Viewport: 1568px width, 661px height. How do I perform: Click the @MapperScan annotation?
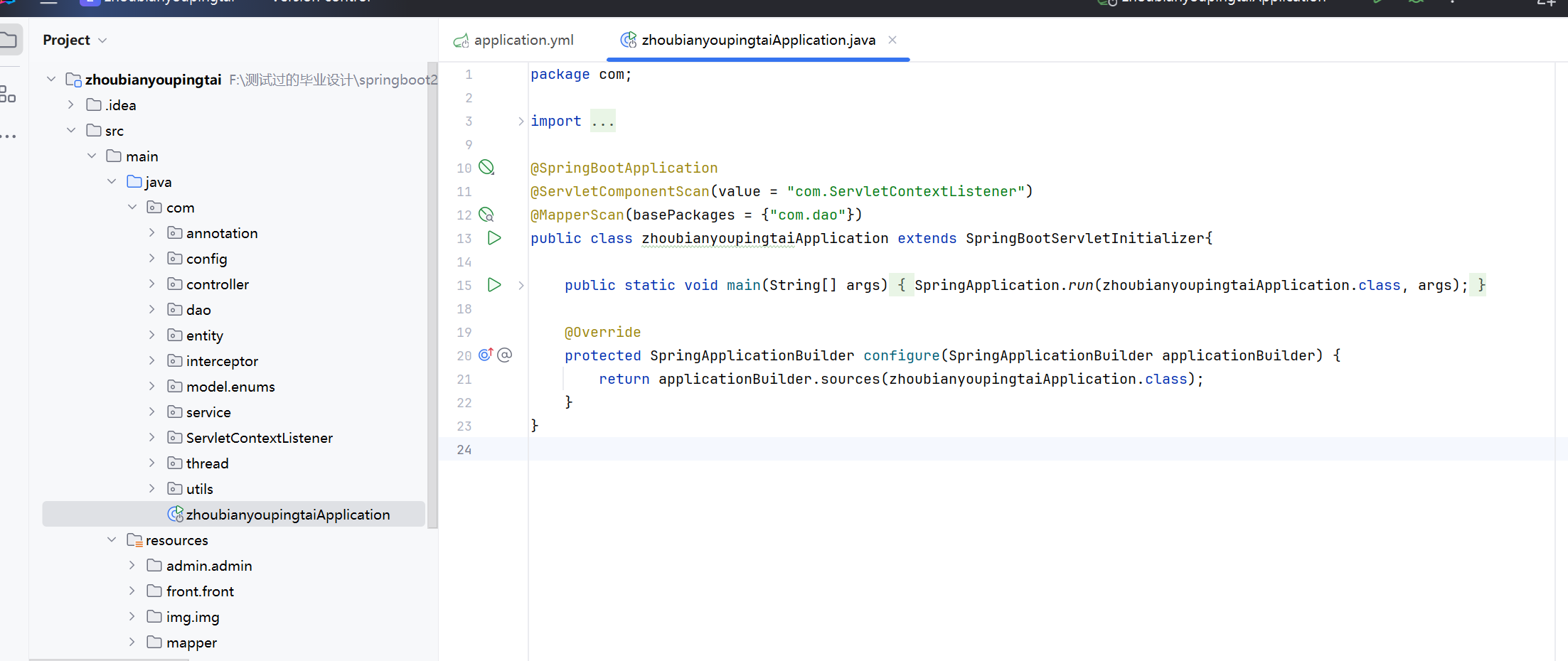click(577, 215)
